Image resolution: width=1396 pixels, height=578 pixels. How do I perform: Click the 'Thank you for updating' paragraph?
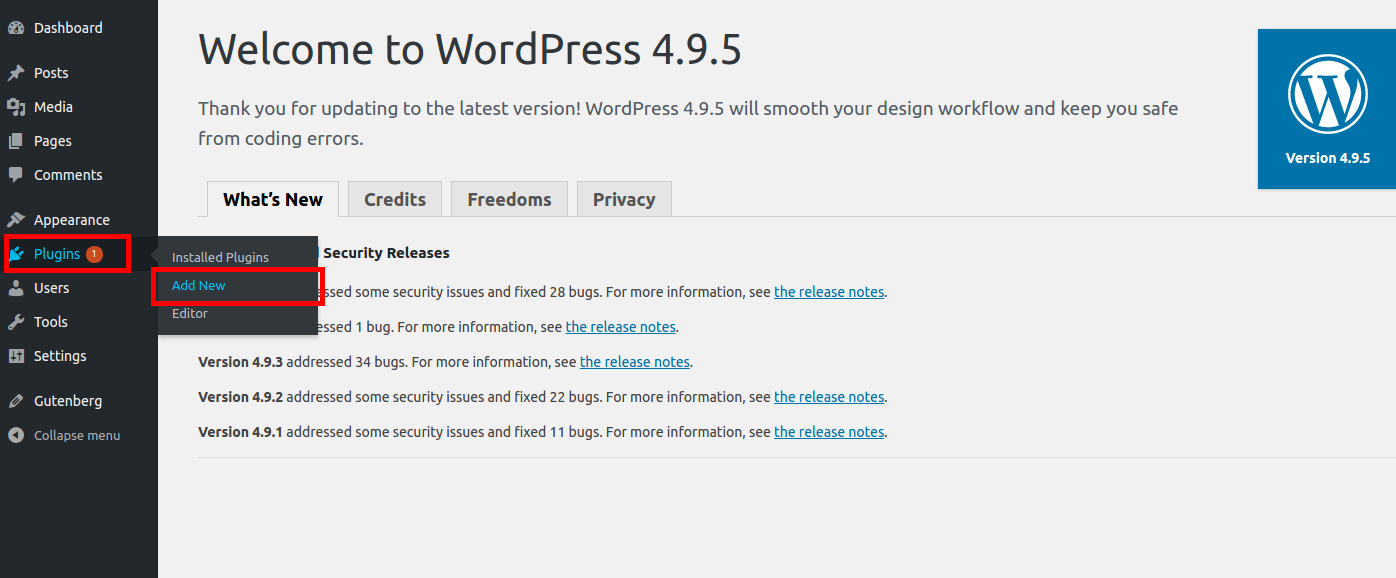688,123
